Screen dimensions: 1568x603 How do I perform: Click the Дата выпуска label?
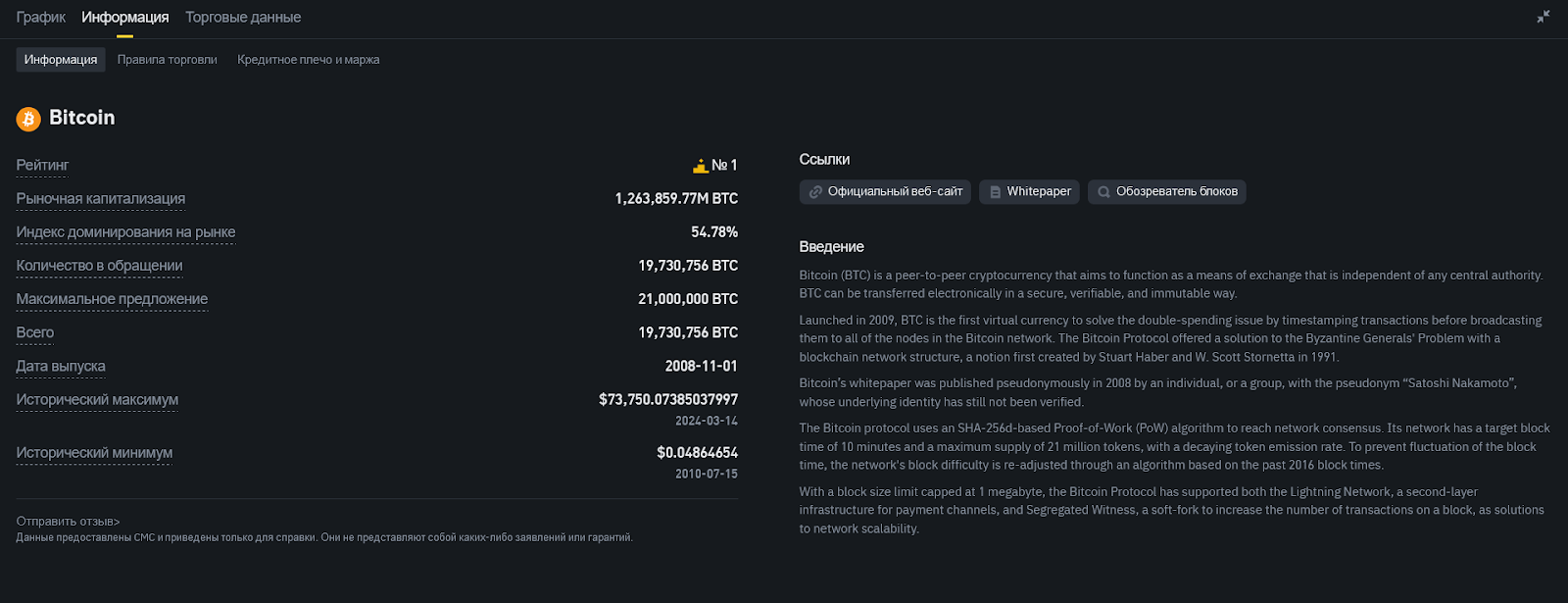pyautogui.click(x=61, y=366)
